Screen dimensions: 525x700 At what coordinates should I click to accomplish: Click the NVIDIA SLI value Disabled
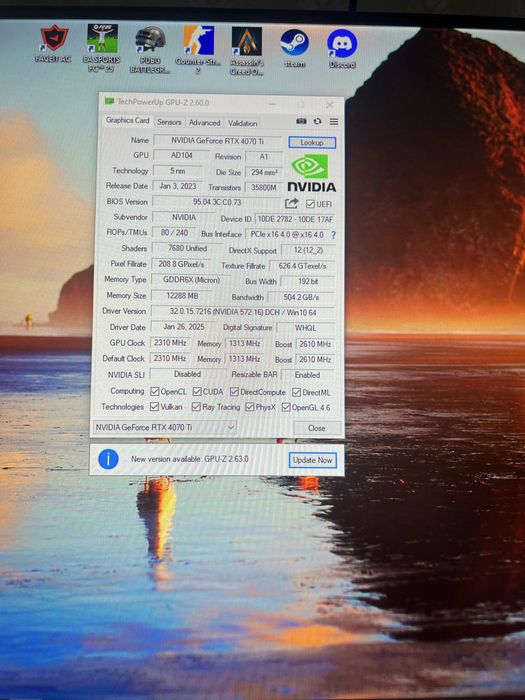[187, 374]
